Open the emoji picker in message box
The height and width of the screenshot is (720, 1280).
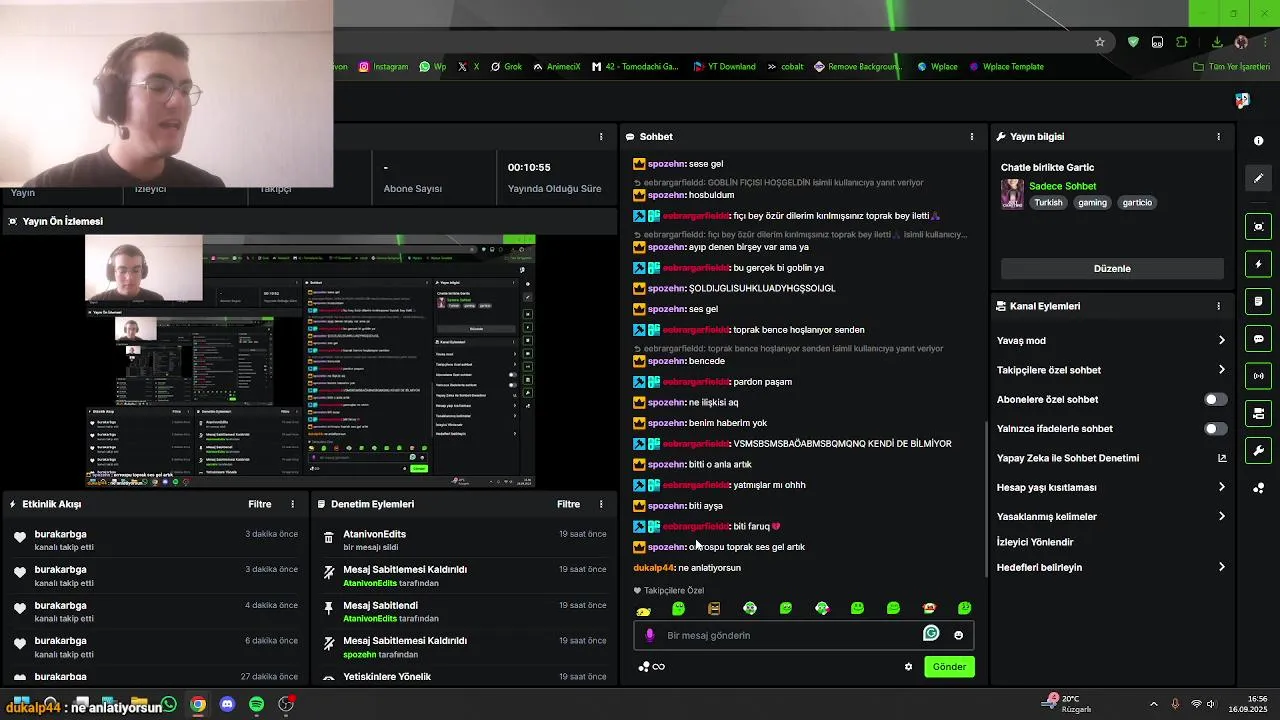pos(958,635)
